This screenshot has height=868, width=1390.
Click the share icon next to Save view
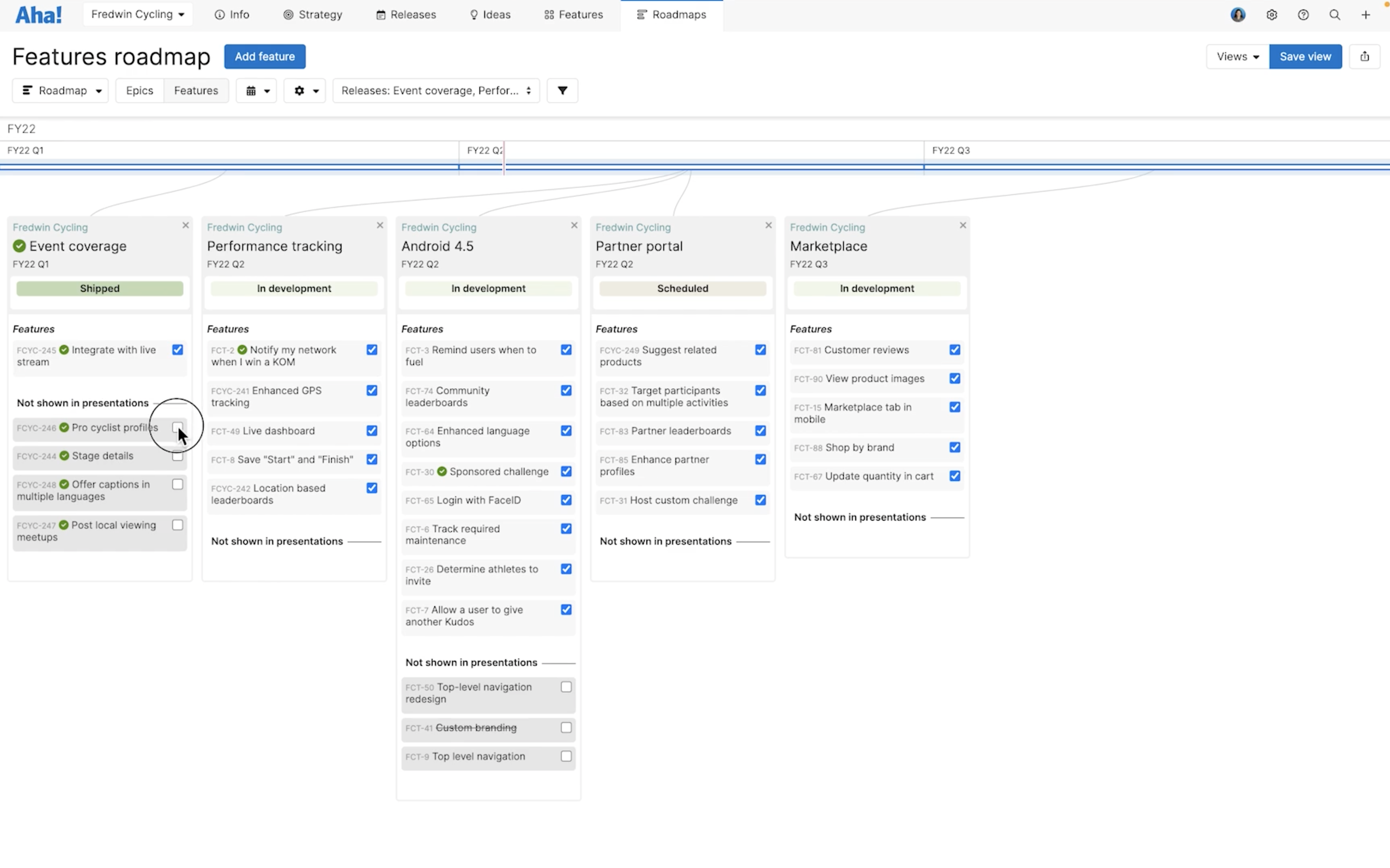point(1365,56)
